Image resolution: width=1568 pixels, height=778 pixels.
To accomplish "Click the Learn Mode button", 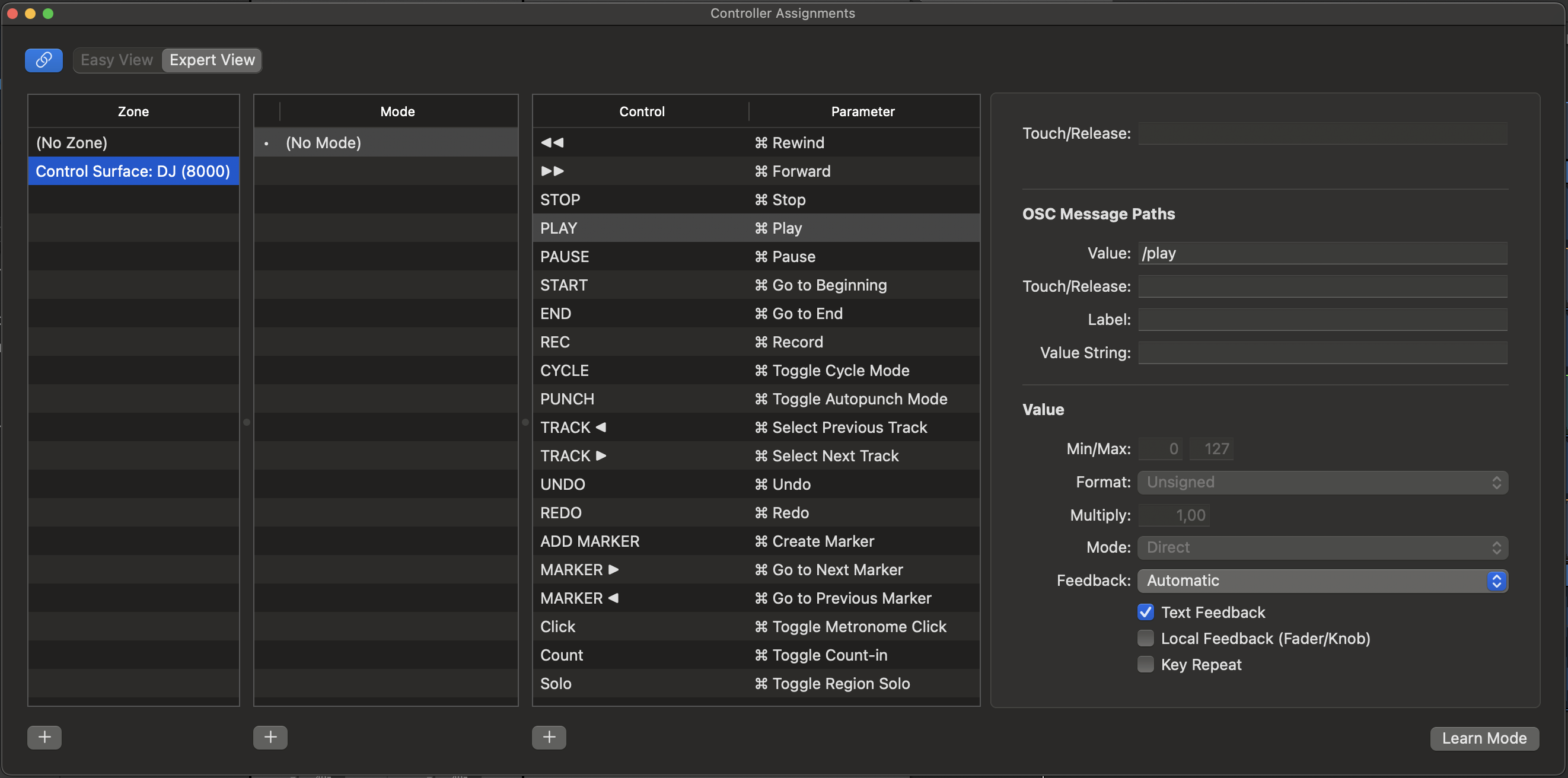I will (x=1484, y=738).
